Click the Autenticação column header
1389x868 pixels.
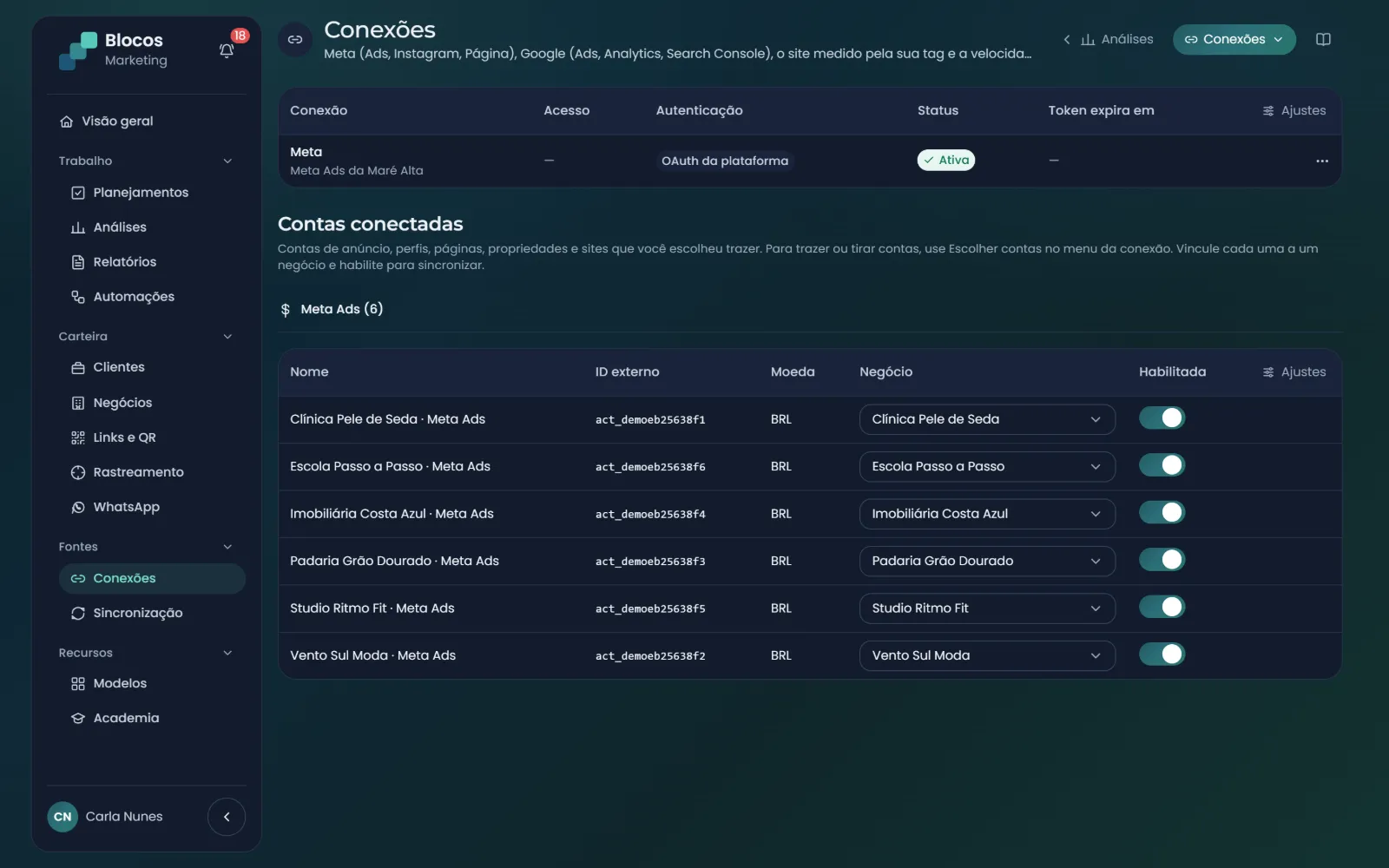pyautogui.click(x=699, y=111)
